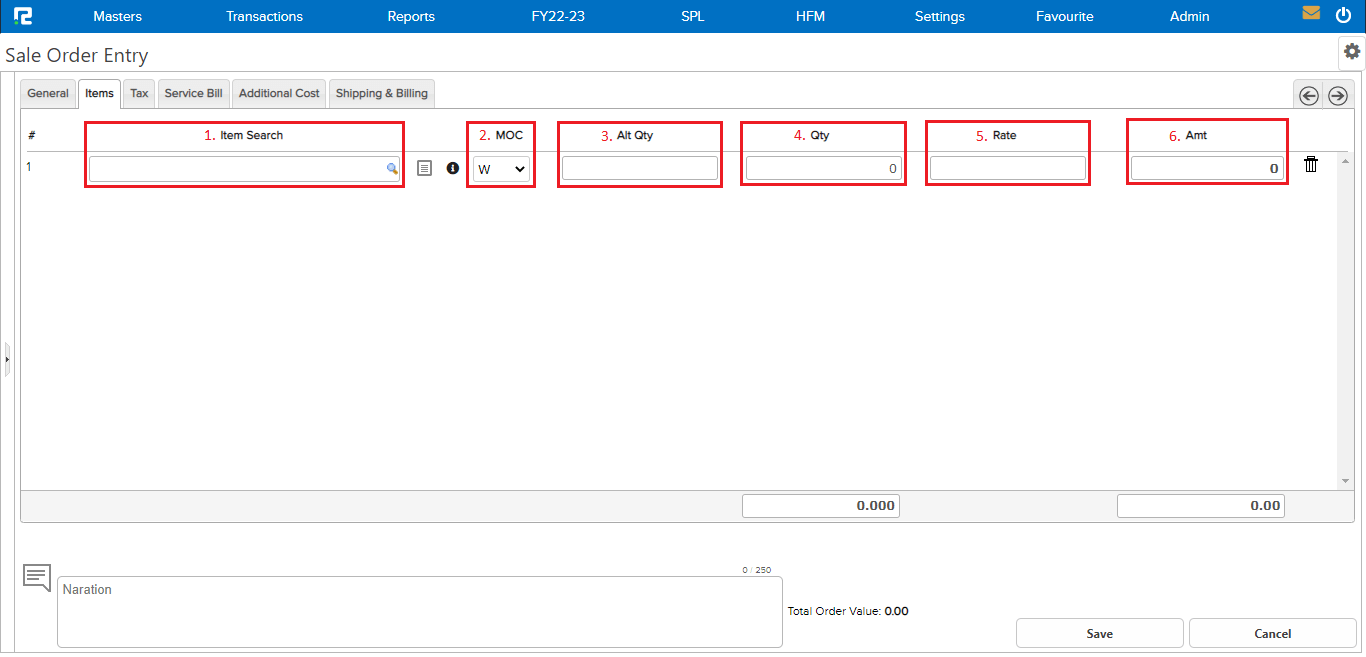
Task: Click the Naration text area
Action: [x=419, y=612]
